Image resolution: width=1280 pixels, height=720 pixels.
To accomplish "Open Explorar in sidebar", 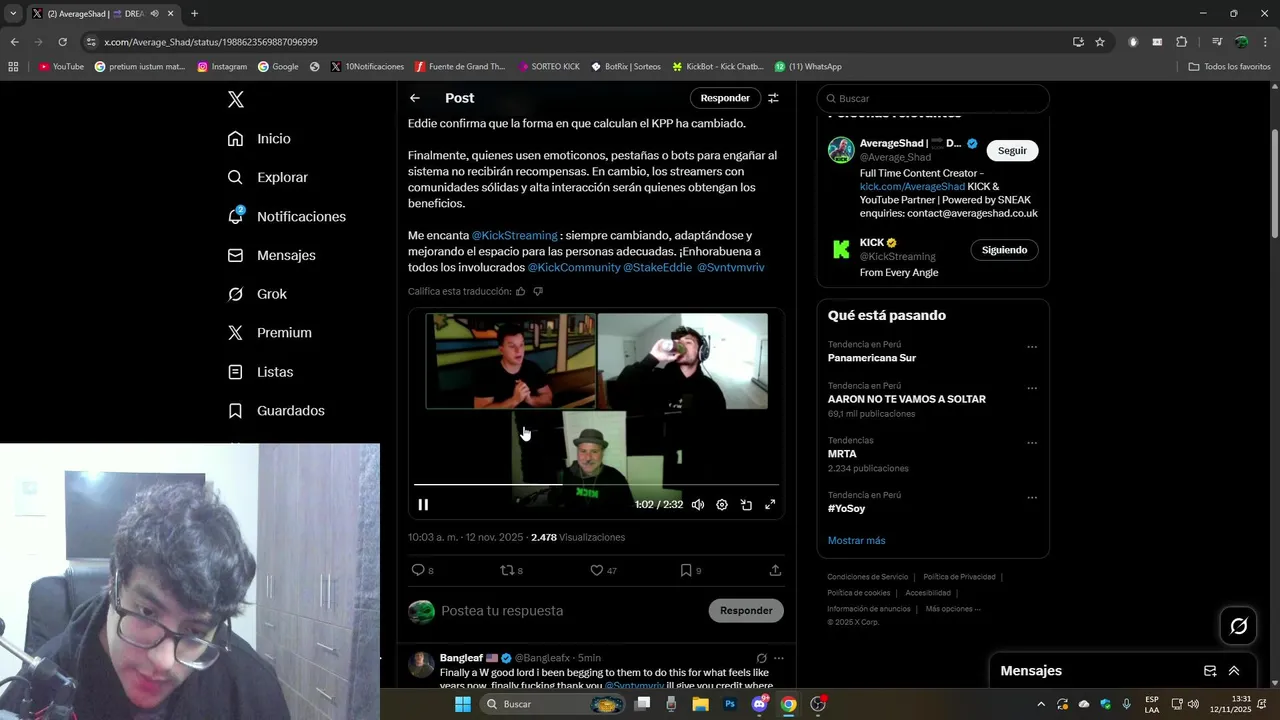I will point(267,177).
